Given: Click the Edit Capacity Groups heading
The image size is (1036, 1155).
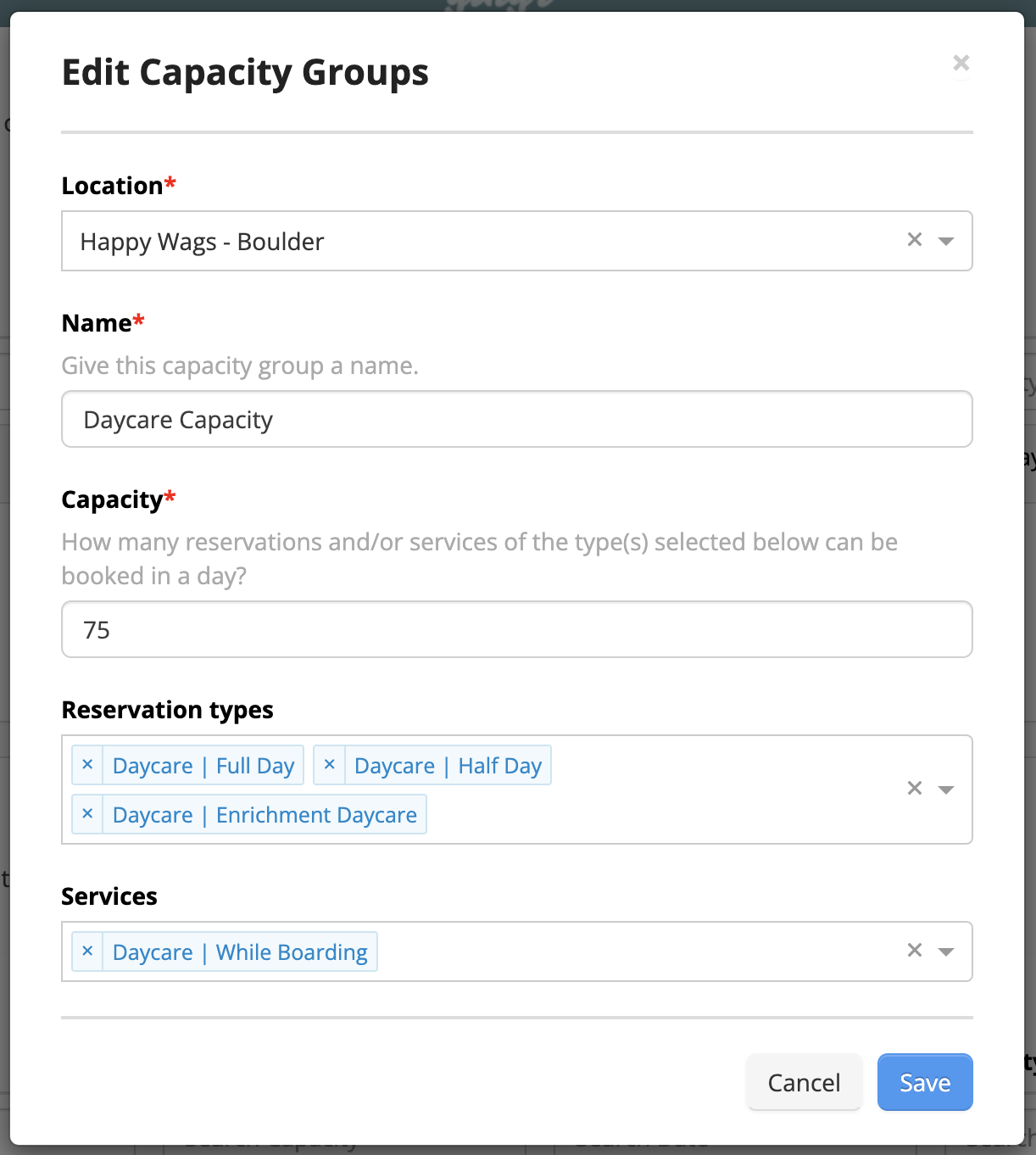Looking at the screenshot, I should coord(245,72).
